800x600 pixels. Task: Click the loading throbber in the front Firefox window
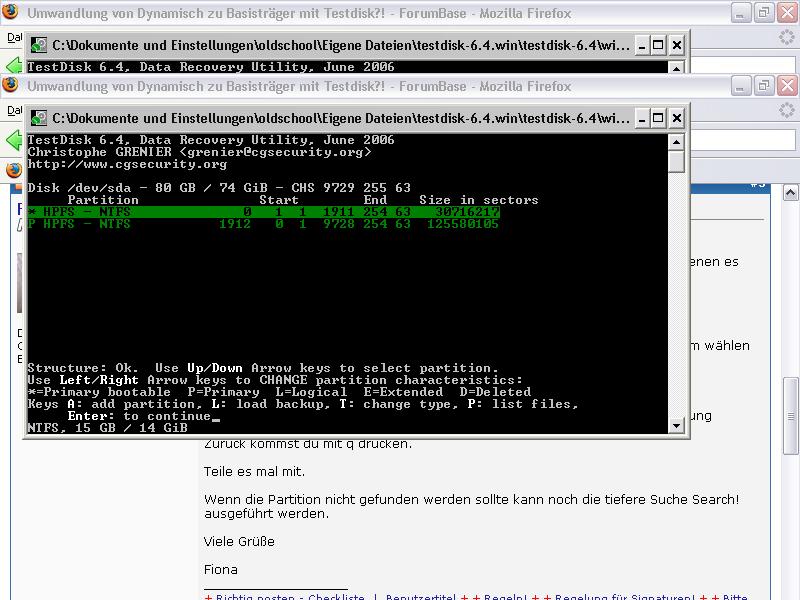[x=787, y=110]
